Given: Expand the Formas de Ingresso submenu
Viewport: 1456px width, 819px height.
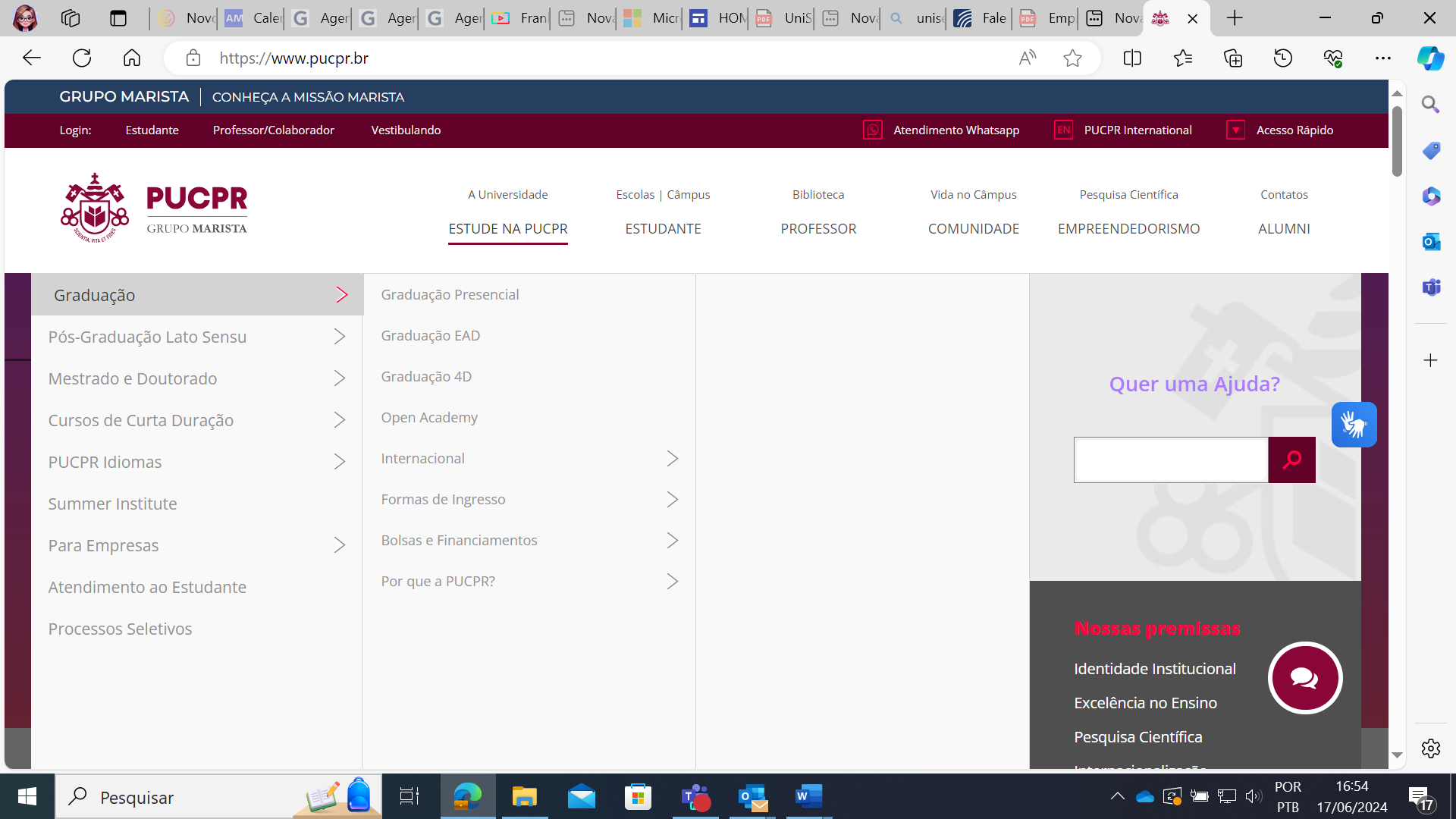Looking at the screenshot, I should click(x=672, y=500).
